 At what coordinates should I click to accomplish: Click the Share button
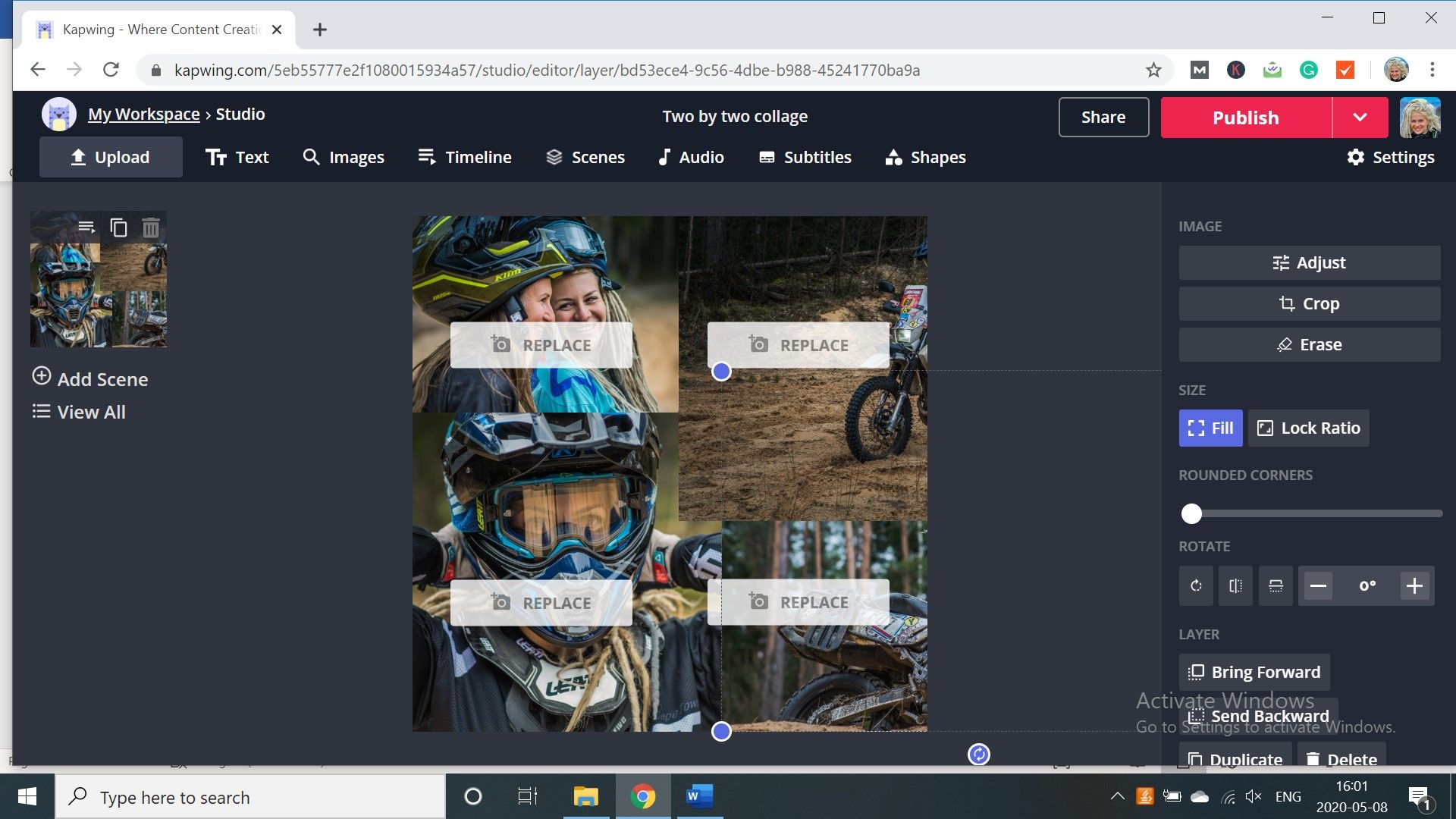(1103, 118)
